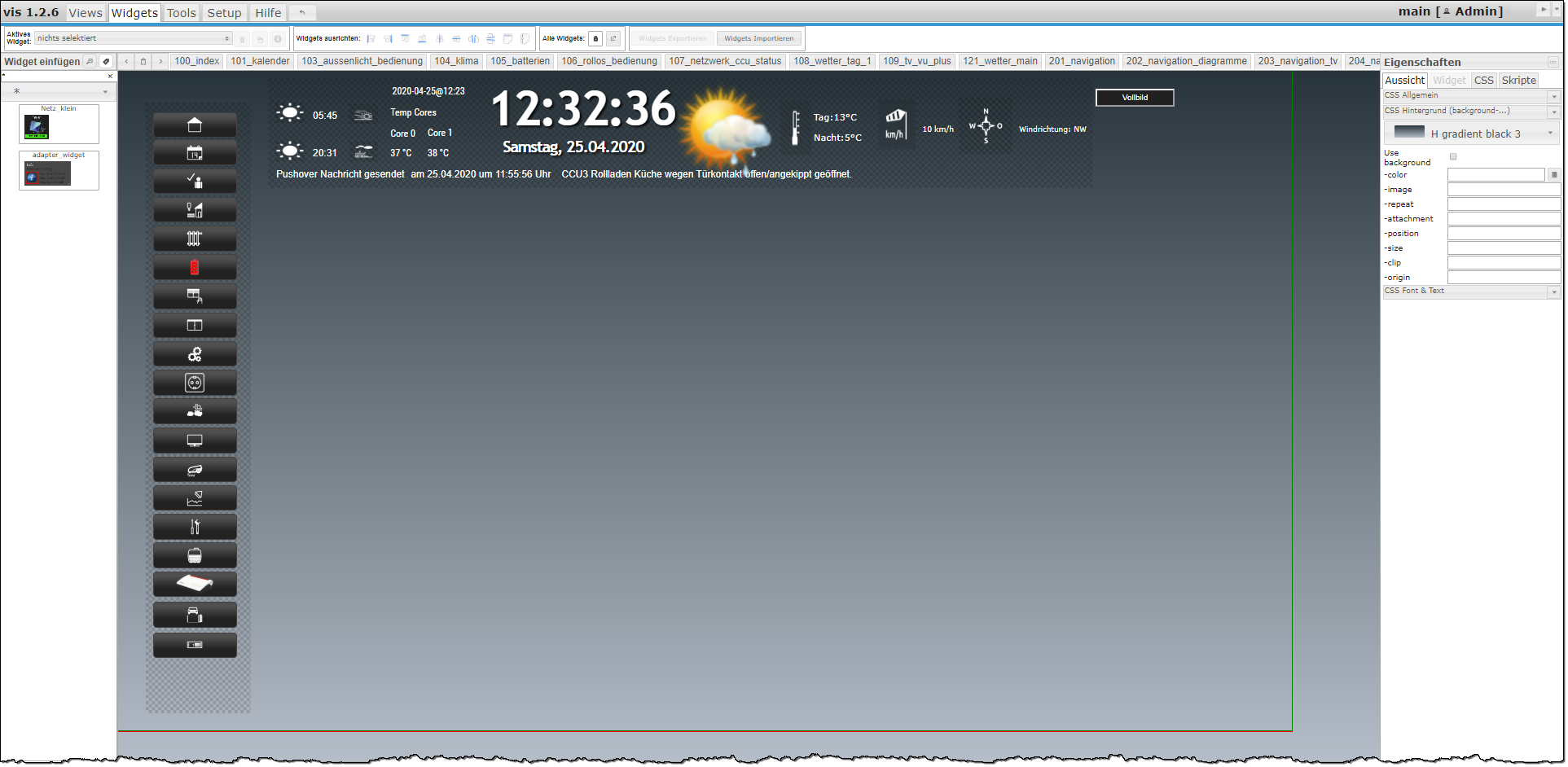Open the 105_batterien view tab
The width and height of the screenshot is (1568, 767).
(520, 61)
